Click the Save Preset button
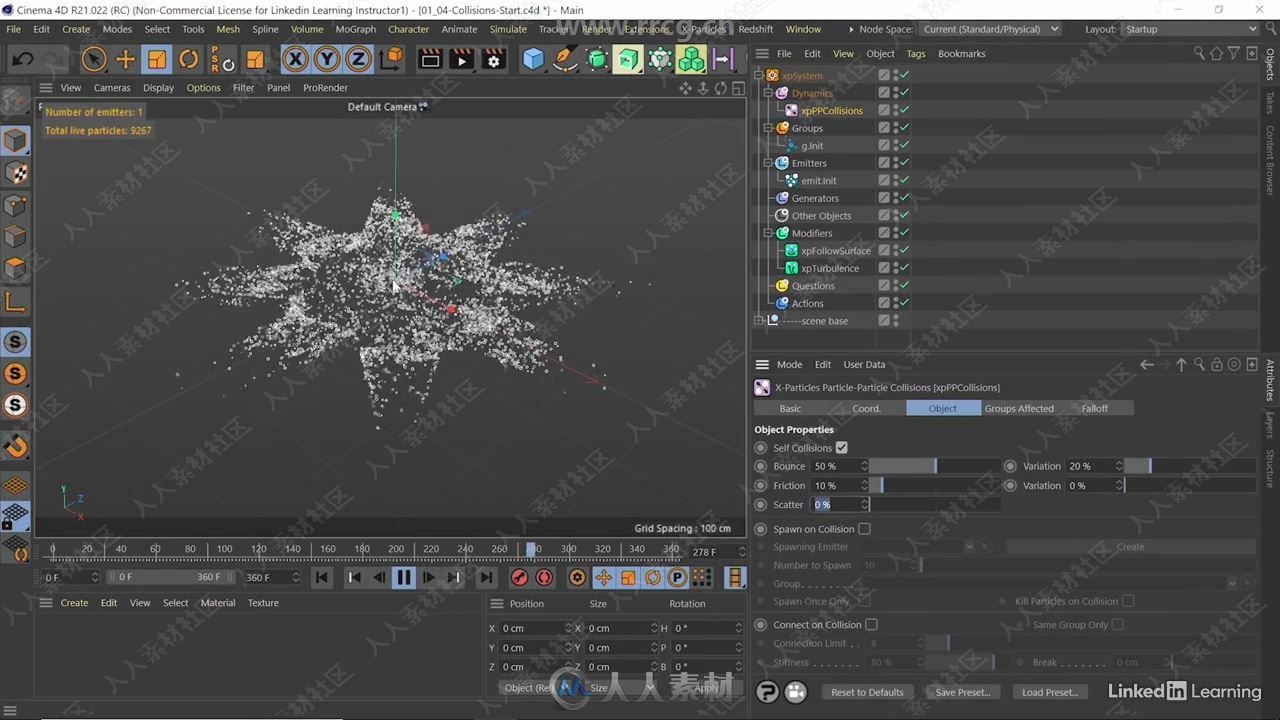This screenshot has width=1280, height=720. coord(962,692)
